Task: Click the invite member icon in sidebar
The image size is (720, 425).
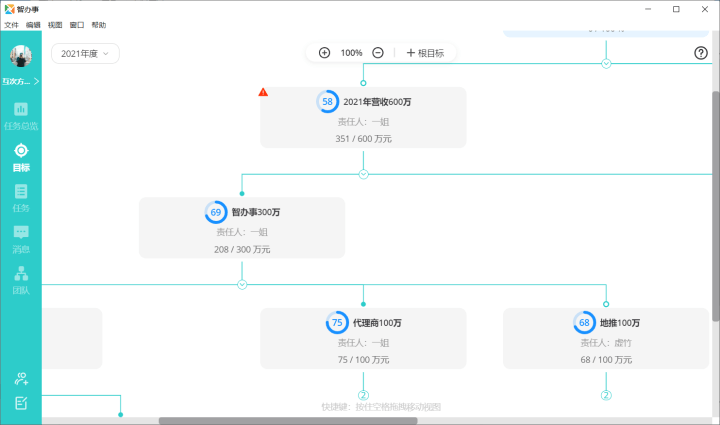Action: (21, 379)
